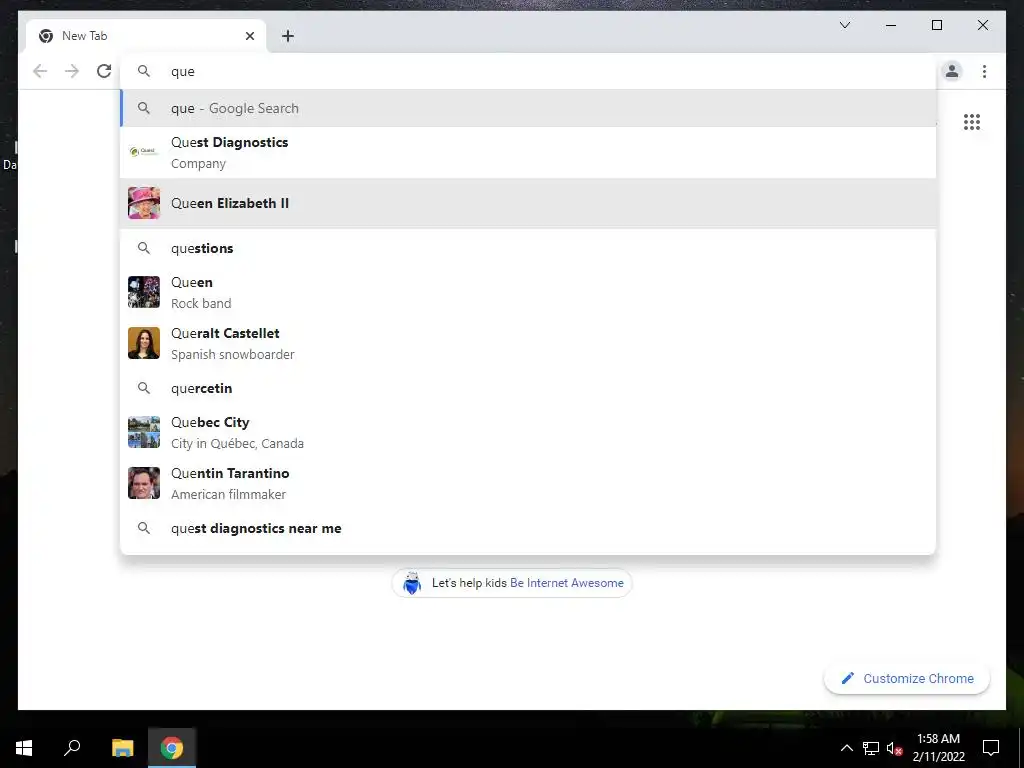Select the Quentin Tarantino suggestion
The image size is (1024, 768).
[528, 483]
